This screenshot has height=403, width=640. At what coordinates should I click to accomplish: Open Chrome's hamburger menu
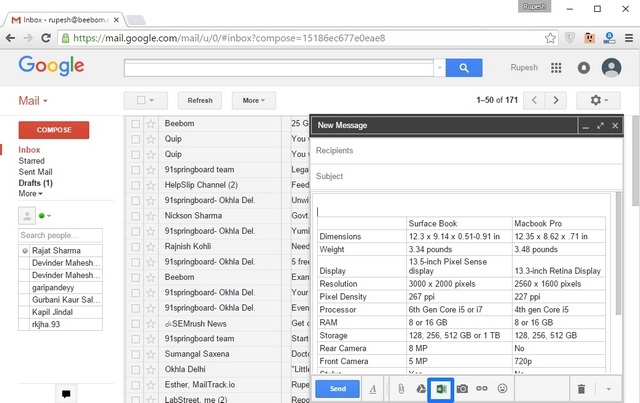click(x=629, y=38)
